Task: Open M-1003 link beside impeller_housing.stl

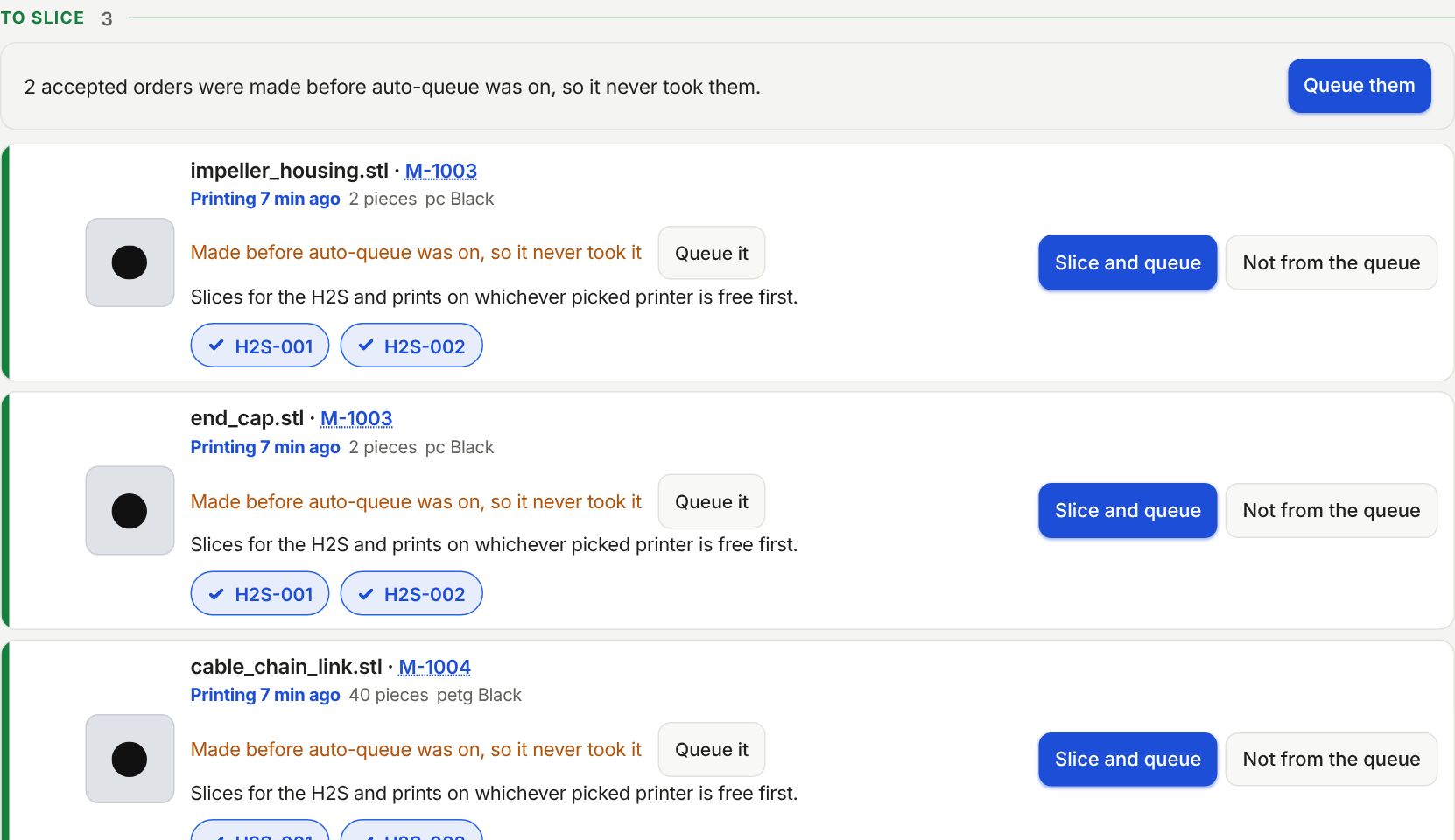Action: click(x=440, y=171)
